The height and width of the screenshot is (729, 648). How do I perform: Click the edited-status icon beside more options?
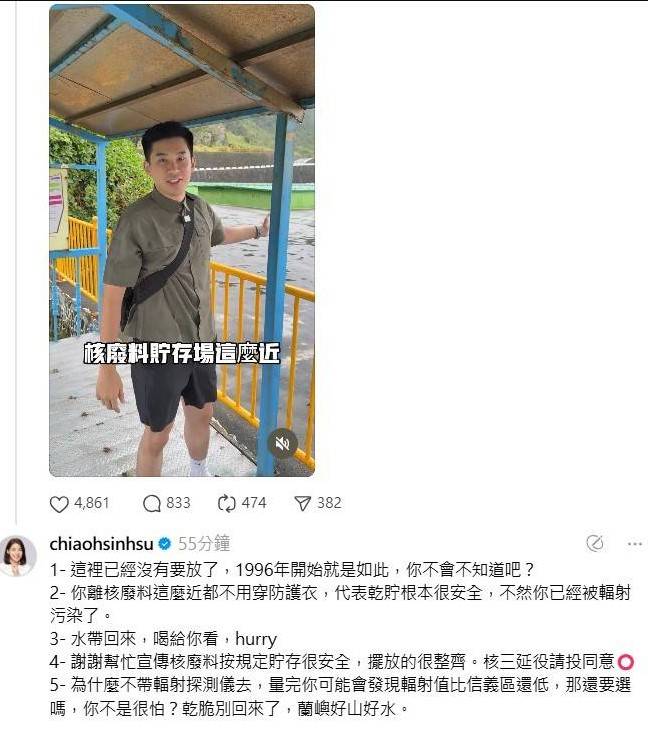click(x=595, y=543)
